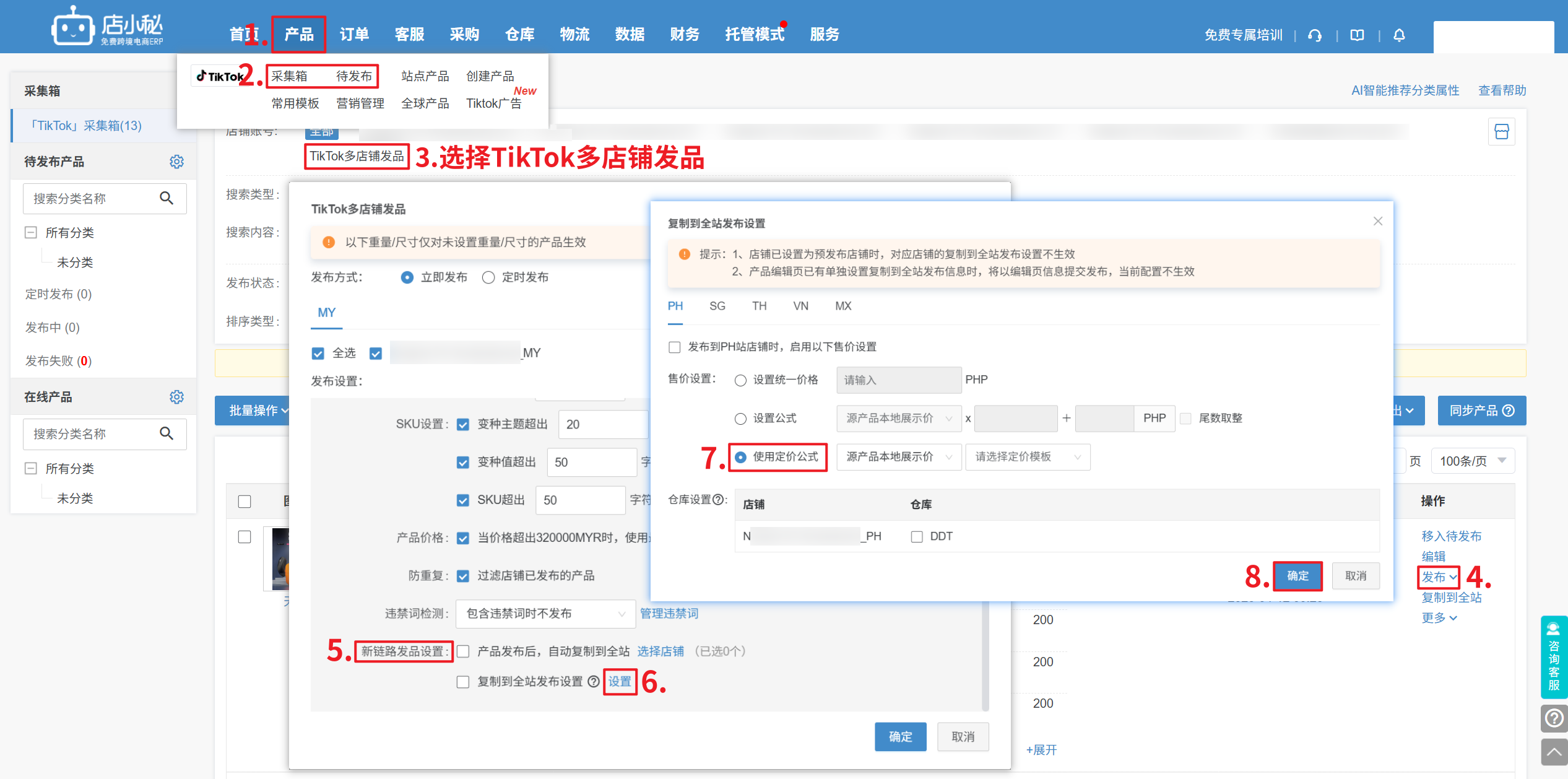Open the 请选择定价模板 dropdown
The width and height of the screenshot is (1568, 779).
pos(1027,457)
